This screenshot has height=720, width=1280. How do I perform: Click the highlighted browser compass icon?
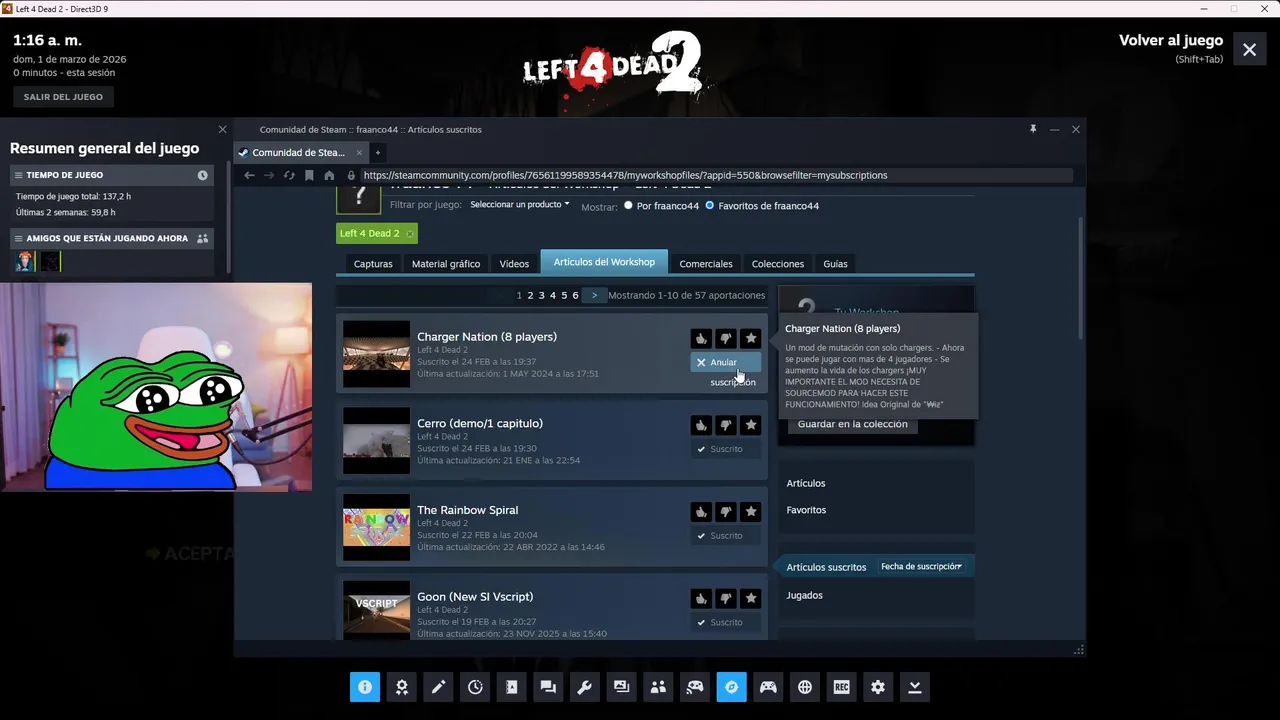[x=731, y=687]
